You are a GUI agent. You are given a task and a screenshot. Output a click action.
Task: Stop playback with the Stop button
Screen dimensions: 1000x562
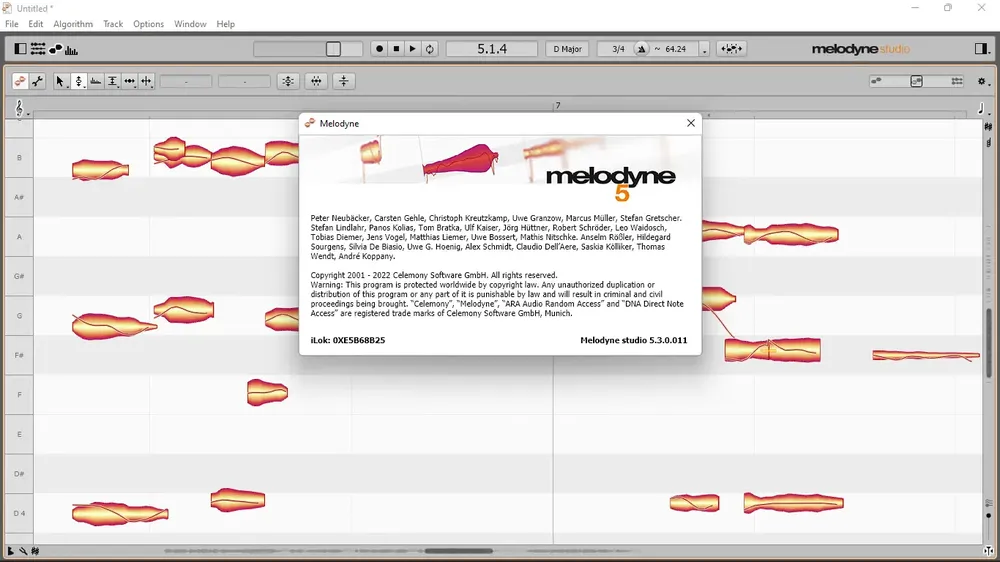(x=396, y=48)
